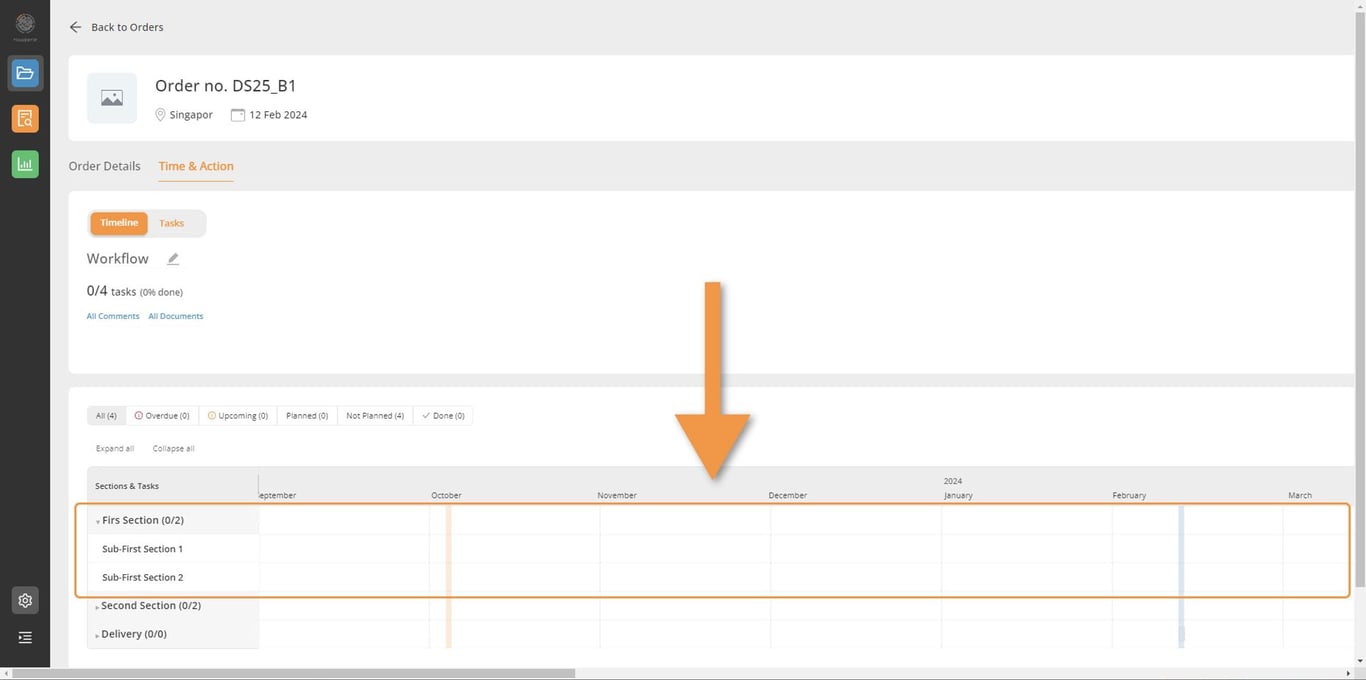The height and width of the screenshot is (680, 1366).
Task: Click the order image placeholder thumbnail
Action: (112, 98)
